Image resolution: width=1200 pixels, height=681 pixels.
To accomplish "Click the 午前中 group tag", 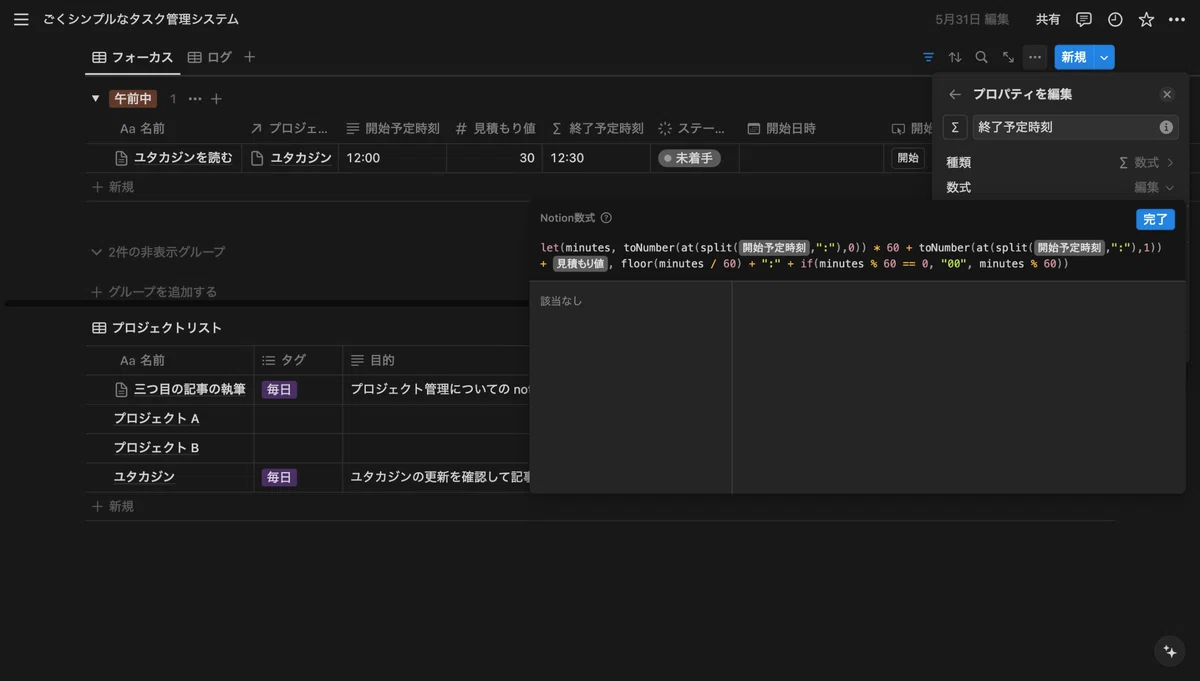I will (x=133, y=99).
